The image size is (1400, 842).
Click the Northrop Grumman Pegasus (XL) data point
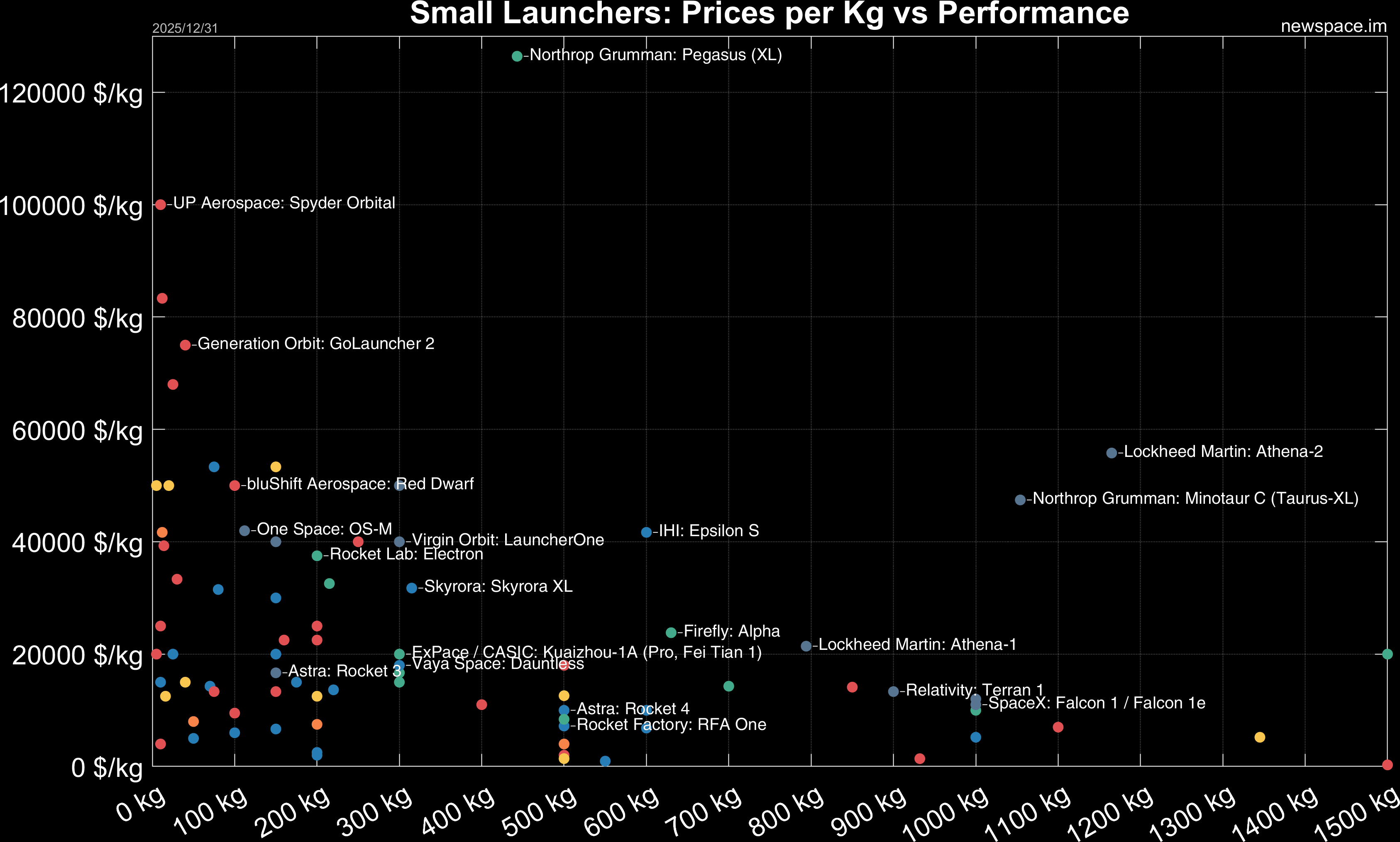(517, 56)
